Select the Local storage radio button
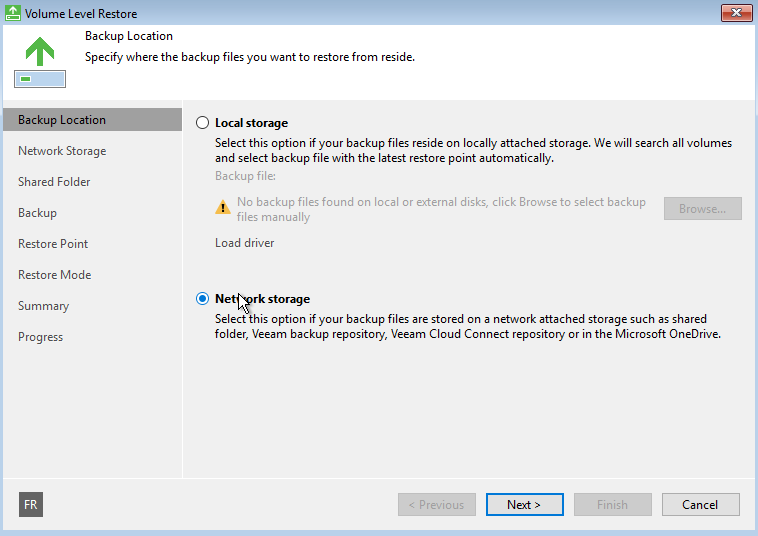 pos(203,123)
